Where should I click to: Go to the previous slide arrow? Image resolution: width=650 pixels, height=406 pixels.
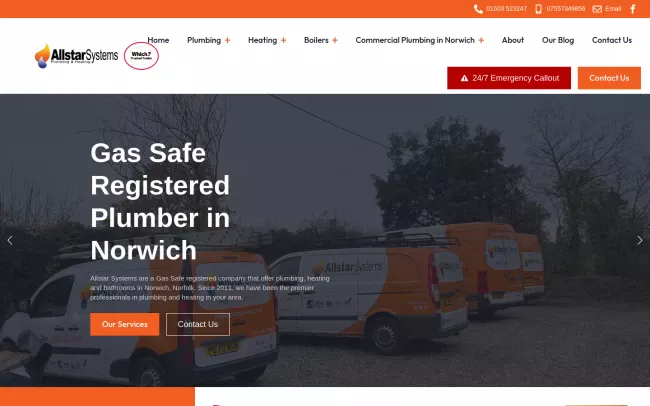coord(10,240)
